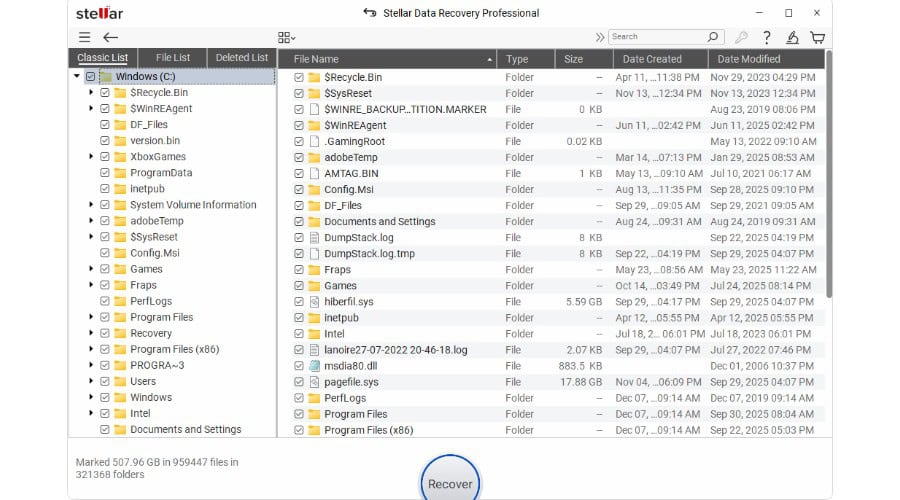Click the double chevron beside search
900x500 pixels.
pos(599,37)
